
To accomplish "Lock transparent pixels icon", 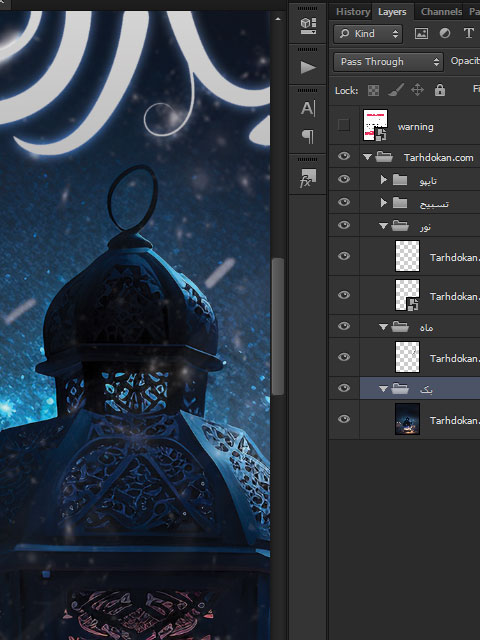I will pos(373,90).
